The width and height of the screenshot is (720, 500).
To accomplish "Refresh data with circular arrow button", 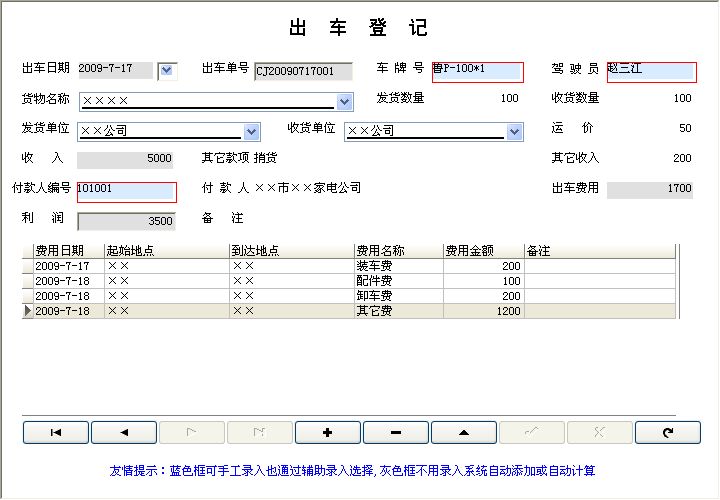I will click(x=668, y=432).
